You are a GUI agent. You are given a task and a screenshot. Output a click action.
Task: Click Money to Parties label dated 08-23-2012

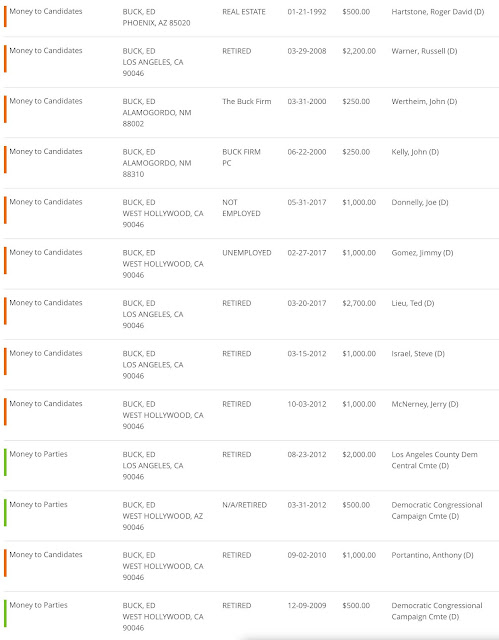[38, 454]
